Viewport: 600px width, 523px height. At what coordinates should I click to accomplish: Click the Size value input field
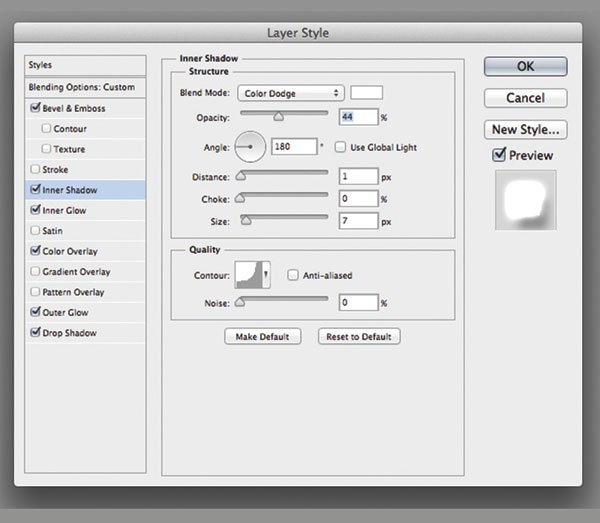point(358,221)
